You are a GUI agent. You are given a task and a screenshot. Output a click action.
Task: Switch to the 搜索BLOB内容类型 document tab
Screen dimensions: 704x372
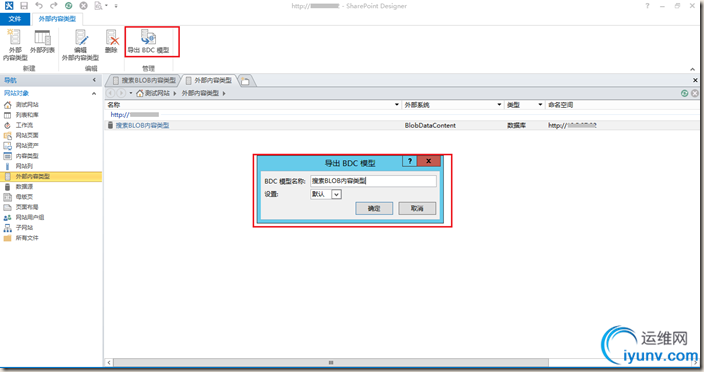(144, 80)
